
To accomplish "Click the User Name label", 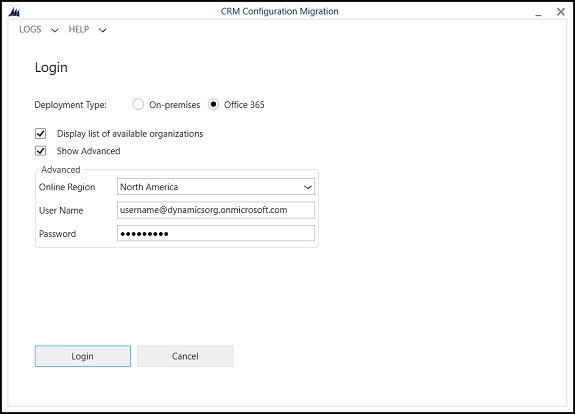I will [61, 210].
